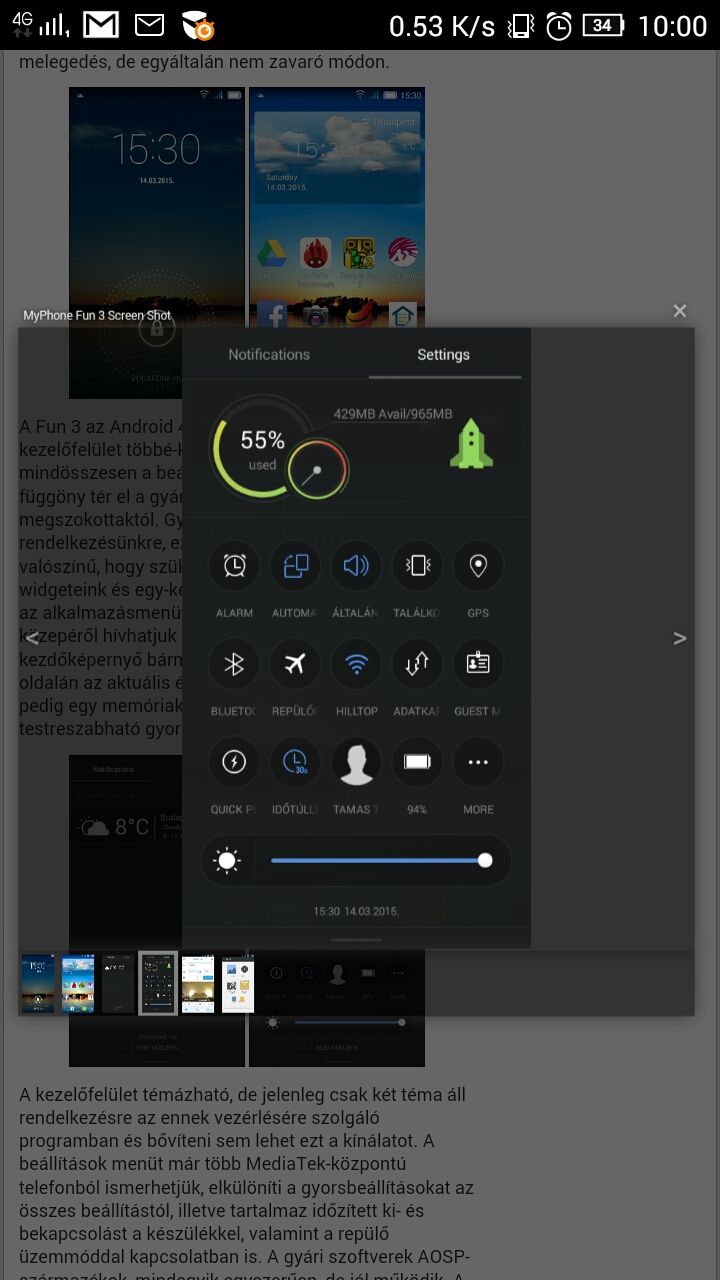The image size is (720, 1280).
Task: Tap the avast-style orange notification icon
Action: point(198,26)
